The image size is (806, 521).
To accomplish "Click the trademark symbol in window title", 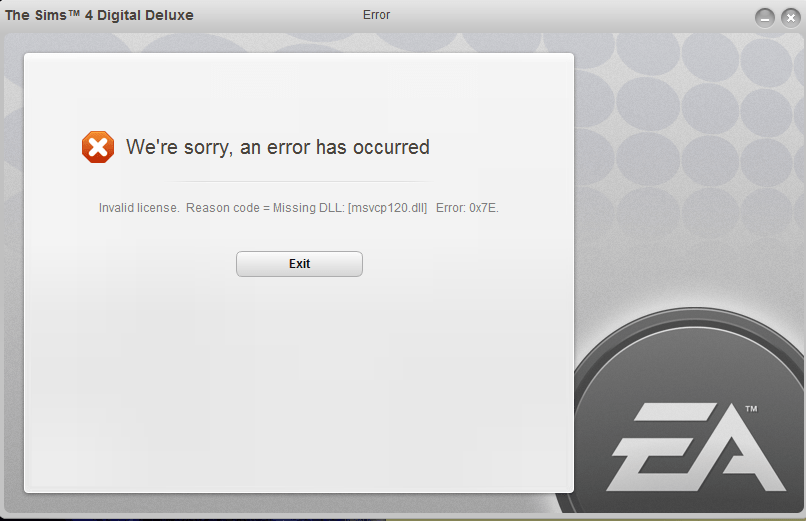I will coord(75,13).
